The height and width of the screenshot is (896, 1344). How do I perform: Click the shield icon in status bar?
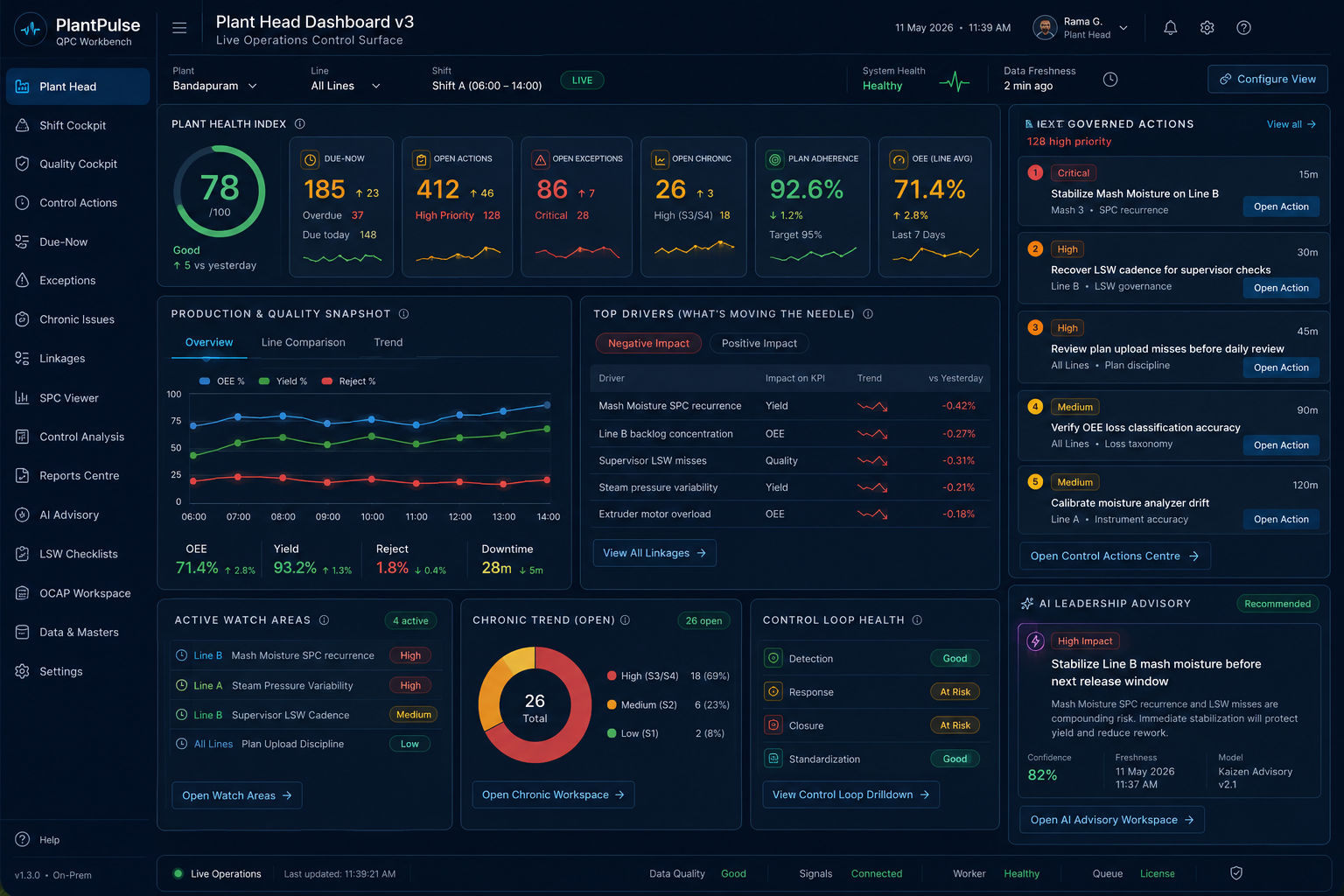point(1236,873)
